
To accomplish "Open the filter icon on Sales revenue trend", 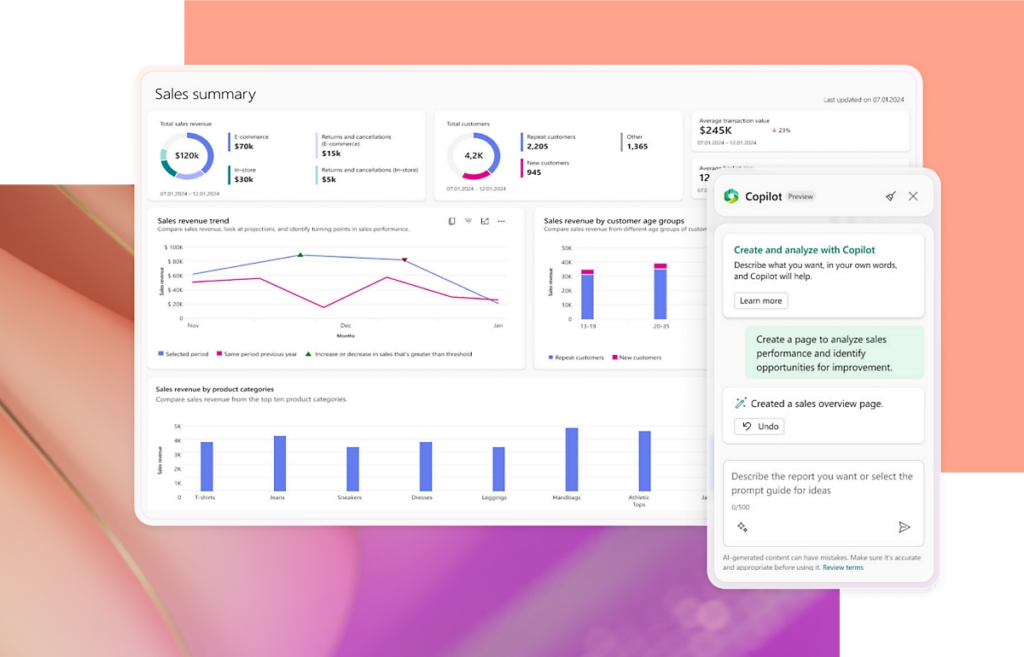I will coord(468,221).
